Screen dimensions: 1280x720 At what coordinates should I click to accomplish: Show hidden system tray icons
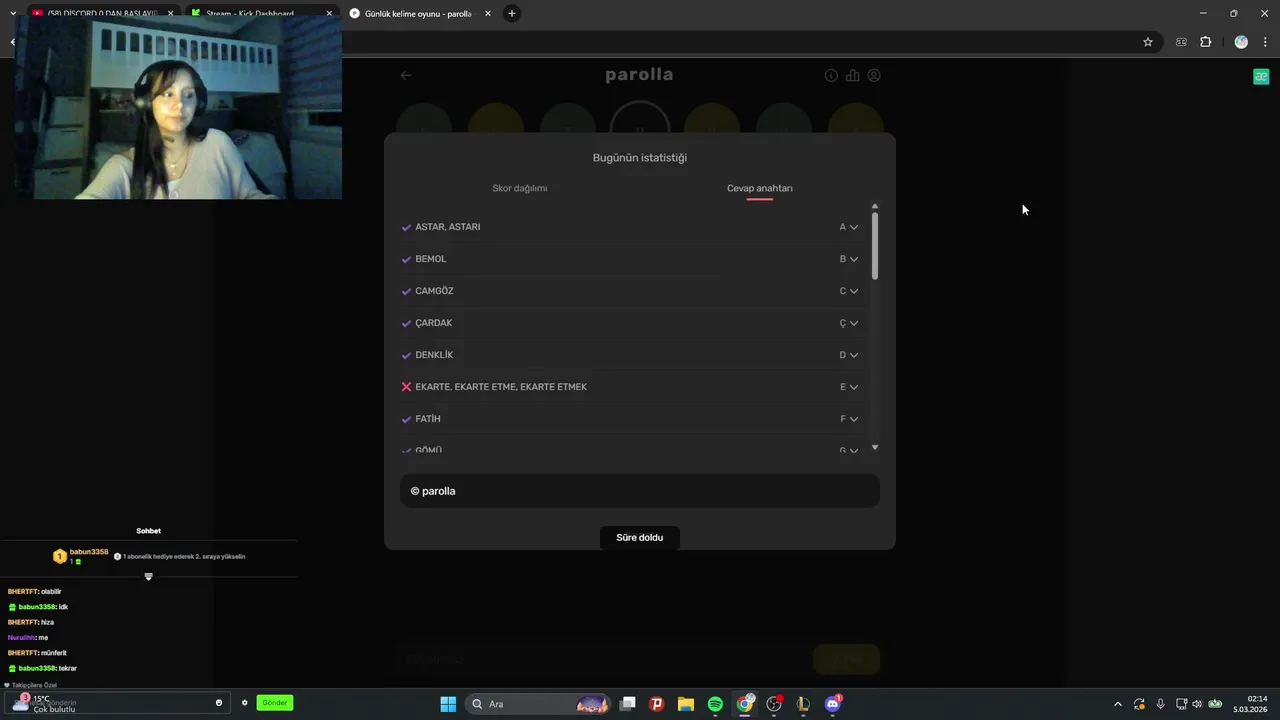pyautogui.click(x=1118, y=704)
